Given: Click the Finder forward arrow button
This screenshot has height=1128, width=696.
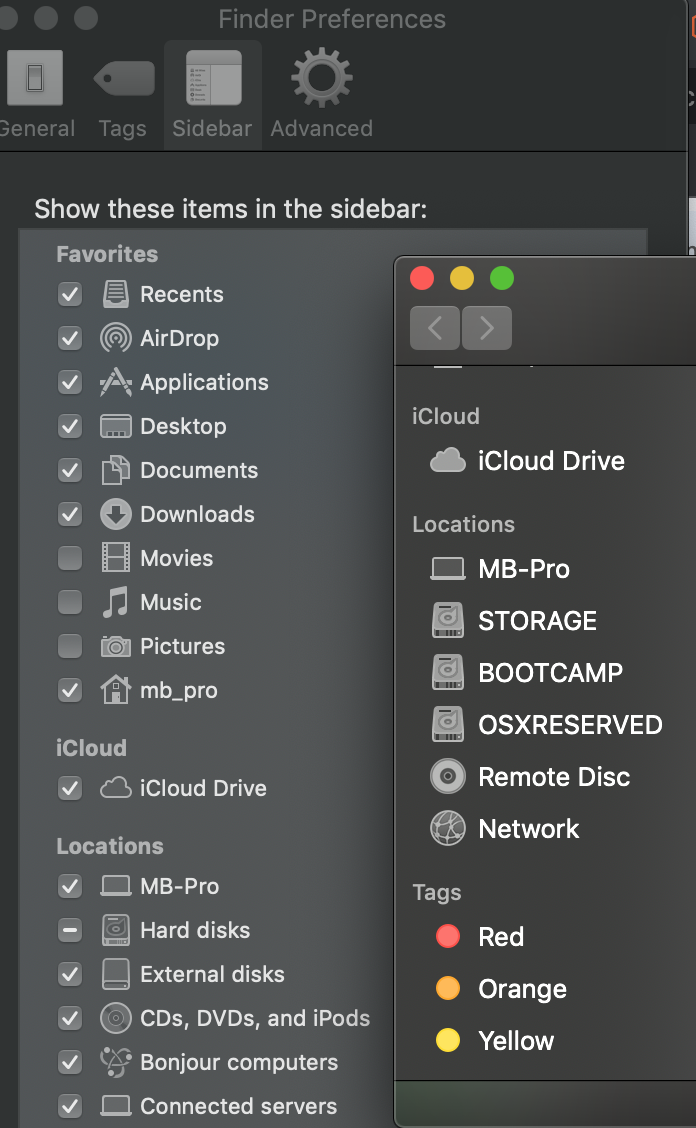Looking at the screenshot, I should pyautogui.click(x=487, y=328).
